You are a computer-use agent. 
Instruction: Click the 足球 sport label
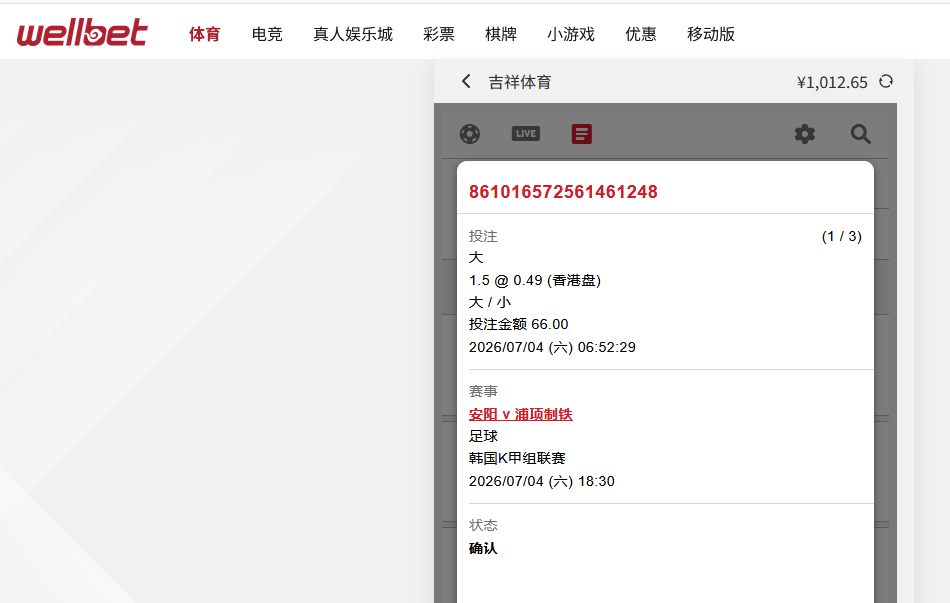[x=483, y=436]
